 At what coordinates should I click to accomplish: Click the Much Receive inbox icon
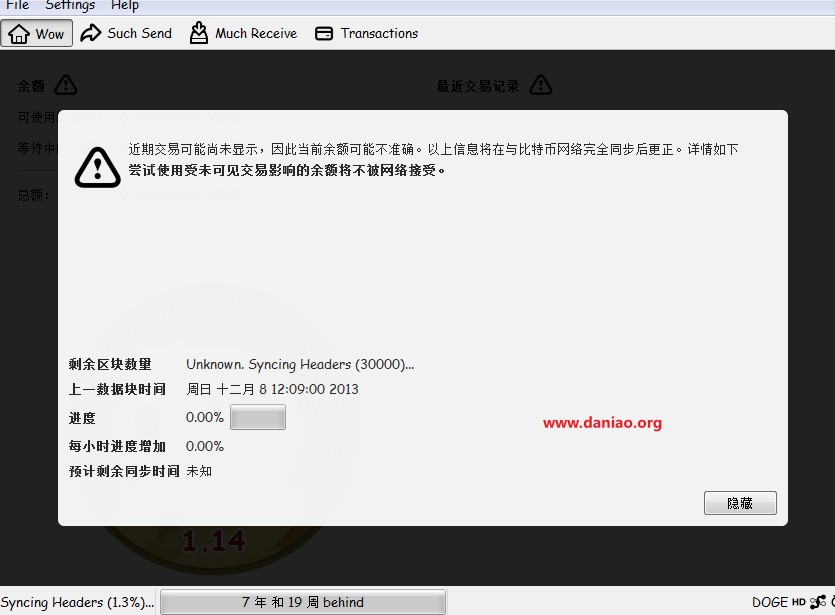199,32
